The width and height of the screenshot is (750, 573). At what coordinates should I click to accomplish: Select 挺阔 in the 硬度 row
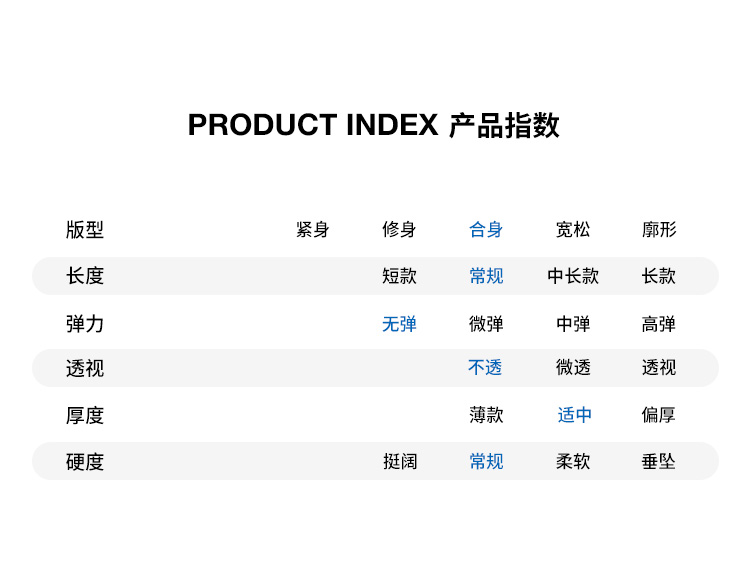click(x=400, y=462)
